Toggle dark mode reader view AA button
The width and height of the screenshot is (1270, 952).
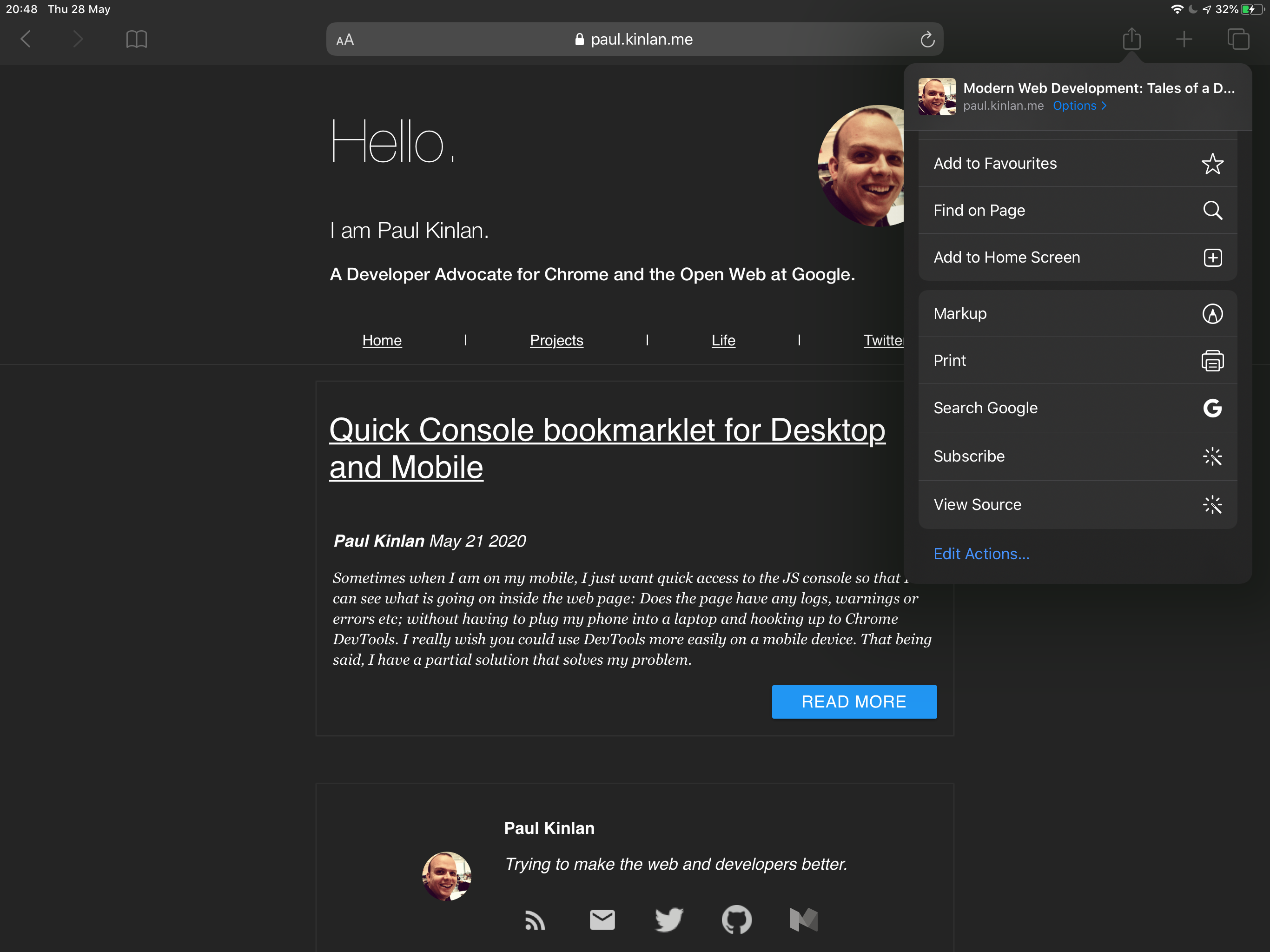pos(346,39)
